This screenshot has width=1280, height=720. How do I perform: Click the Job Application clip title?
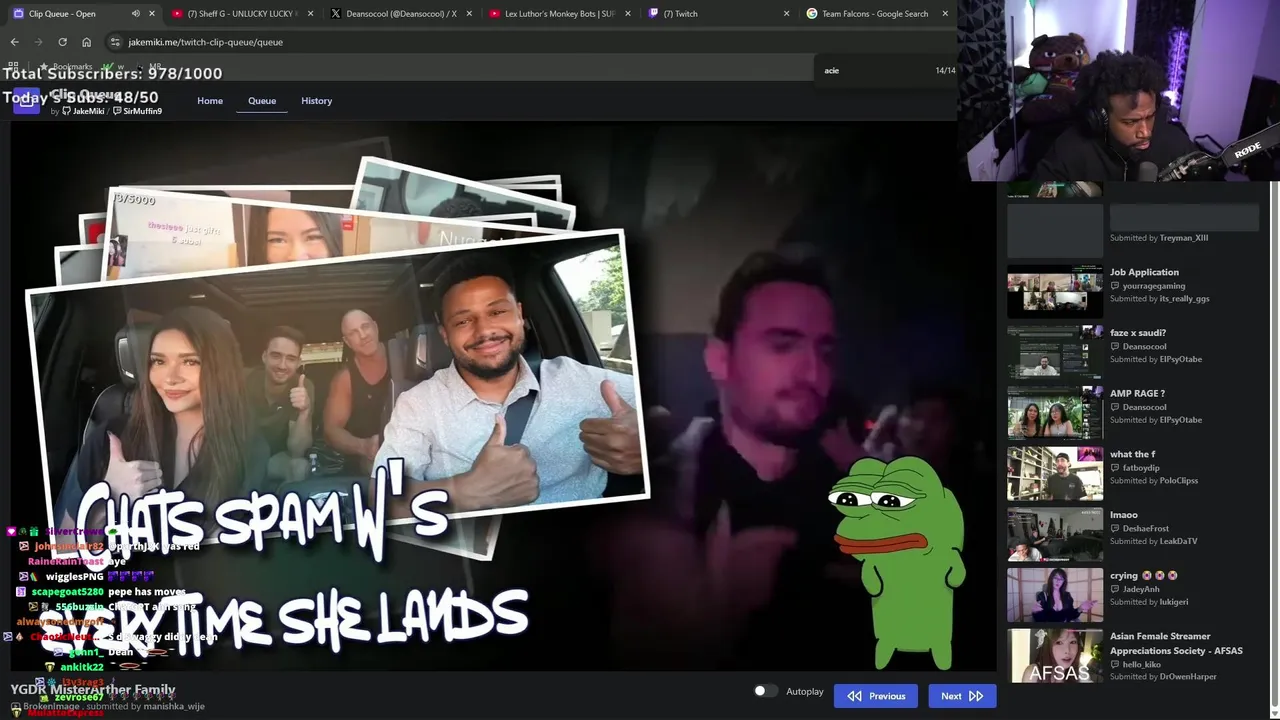point(1144,272)
